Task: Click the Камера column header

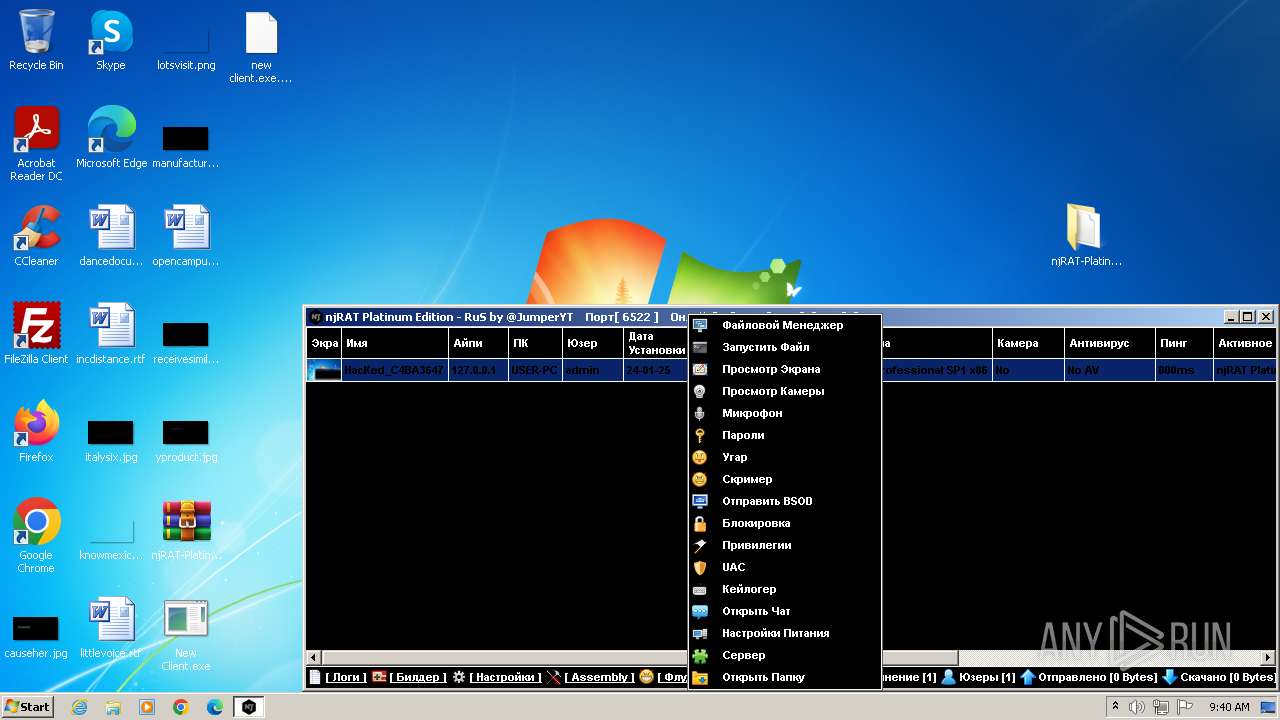Action: click(x=1028, y=343)
